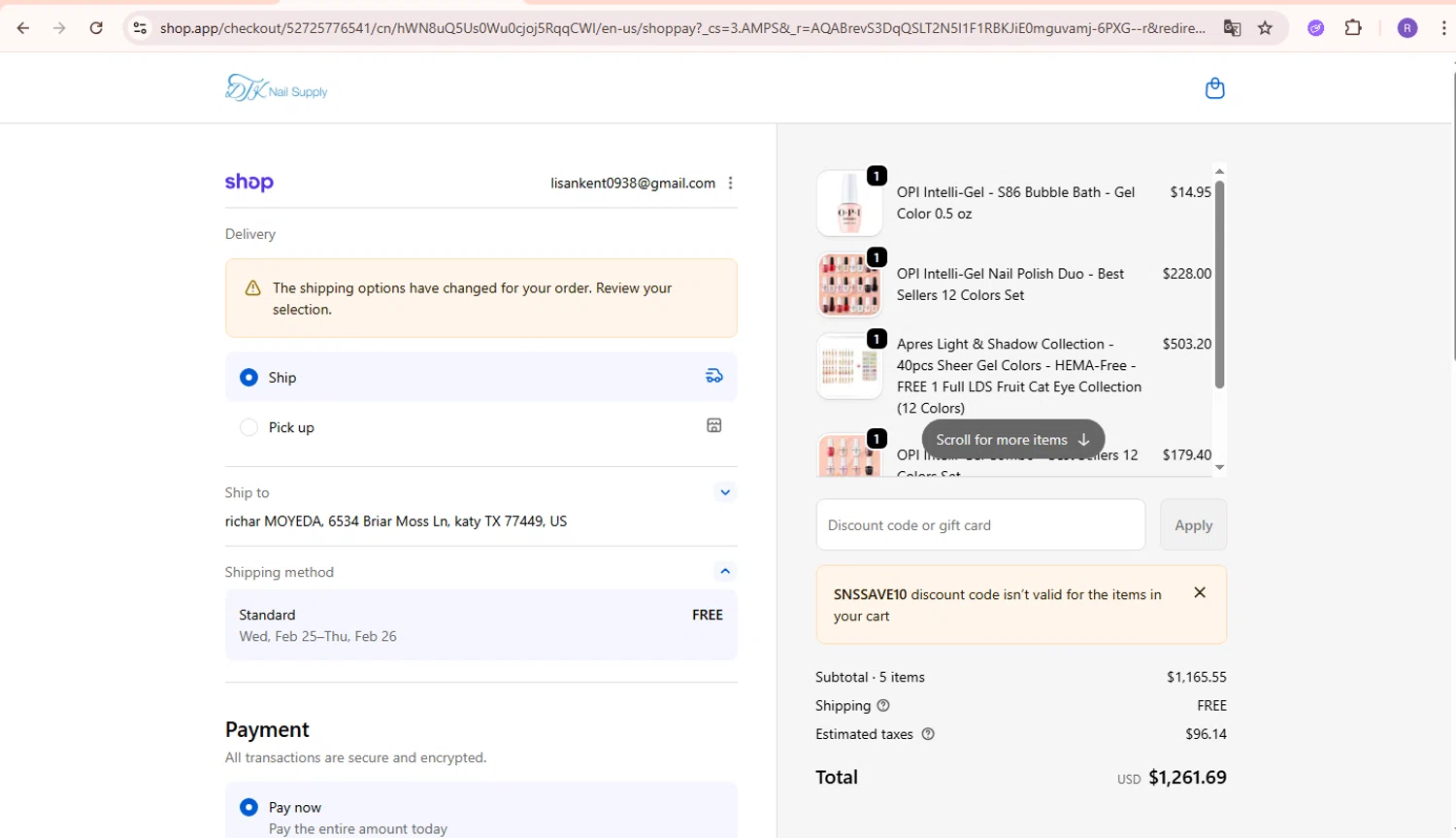Screen dimensions: 1456x838
Task: Open the Chrome three-dot menu
Action: [1443, 28]
